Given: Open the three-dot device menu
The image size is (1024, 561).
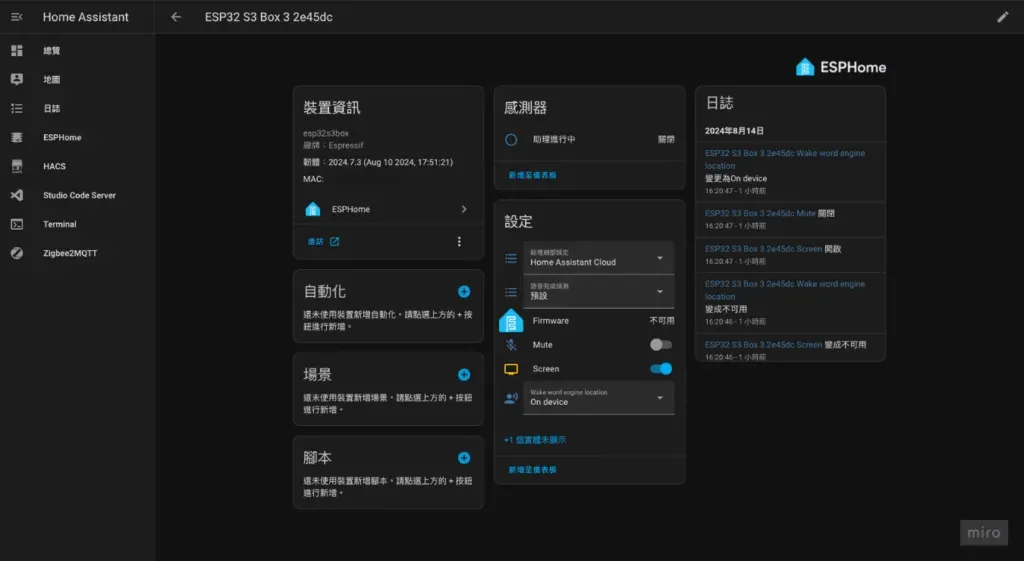Looking at the screenshot, I should [x=459, y=242].
